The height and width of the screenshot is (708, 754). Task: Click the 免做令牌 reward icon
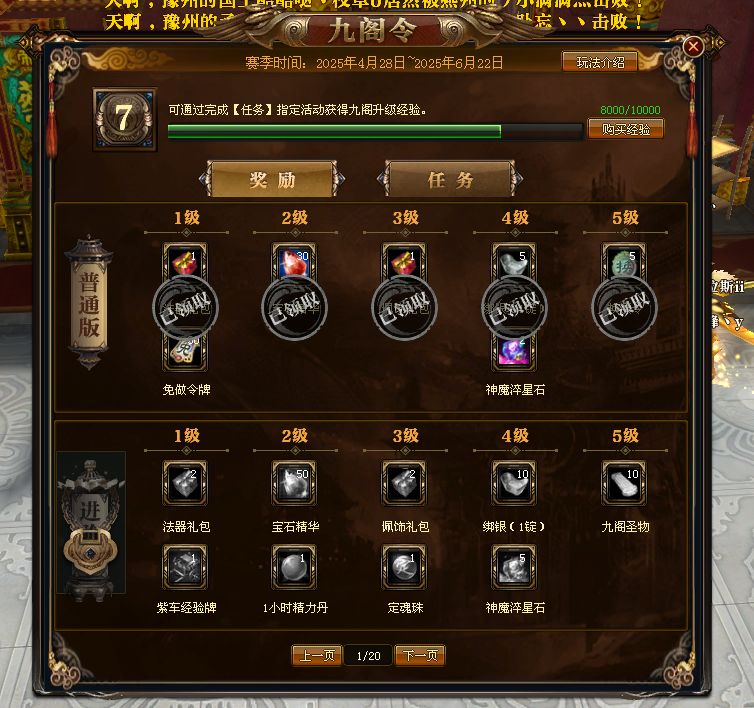[185, 352]
